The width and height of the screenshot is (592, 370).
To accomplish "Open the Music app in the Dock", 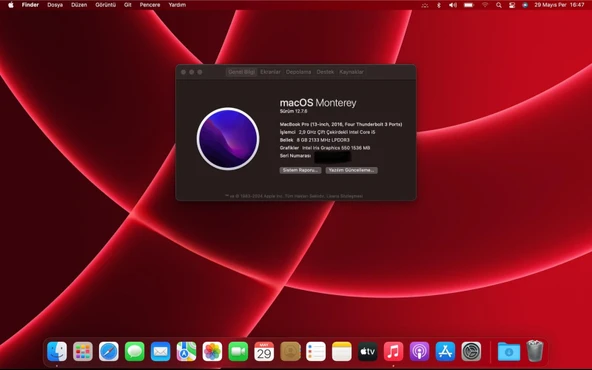I will (393, 352).
